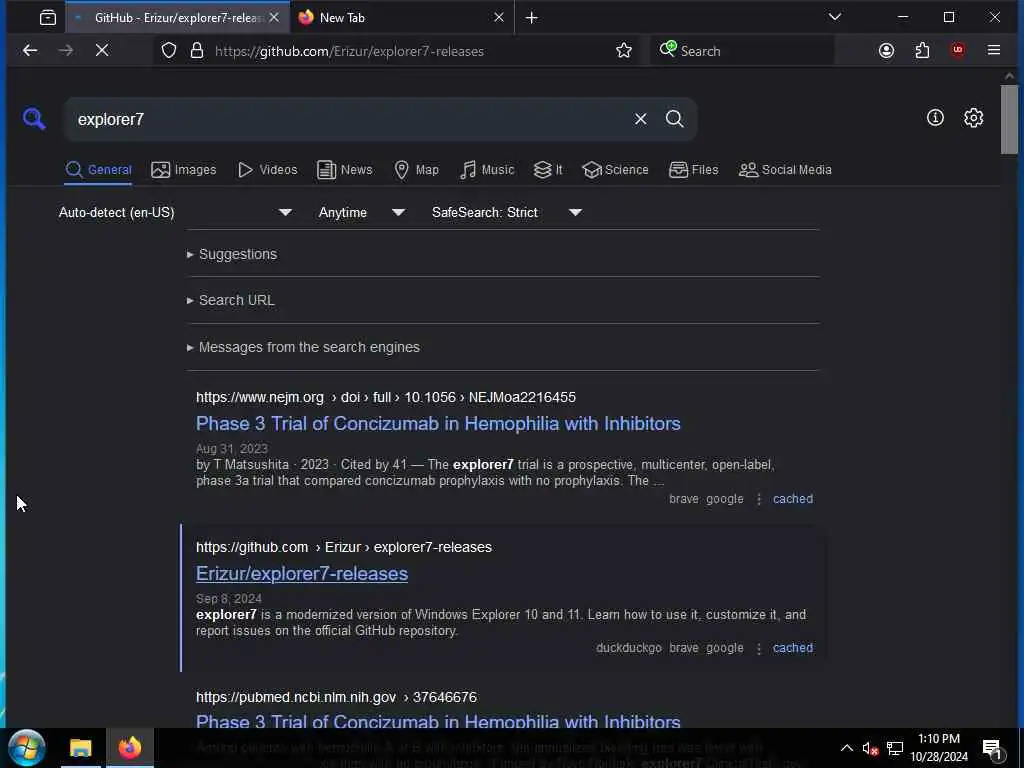Bookmark this page with star icon
Screen dimensions: 1024x768
pos(624,50)
